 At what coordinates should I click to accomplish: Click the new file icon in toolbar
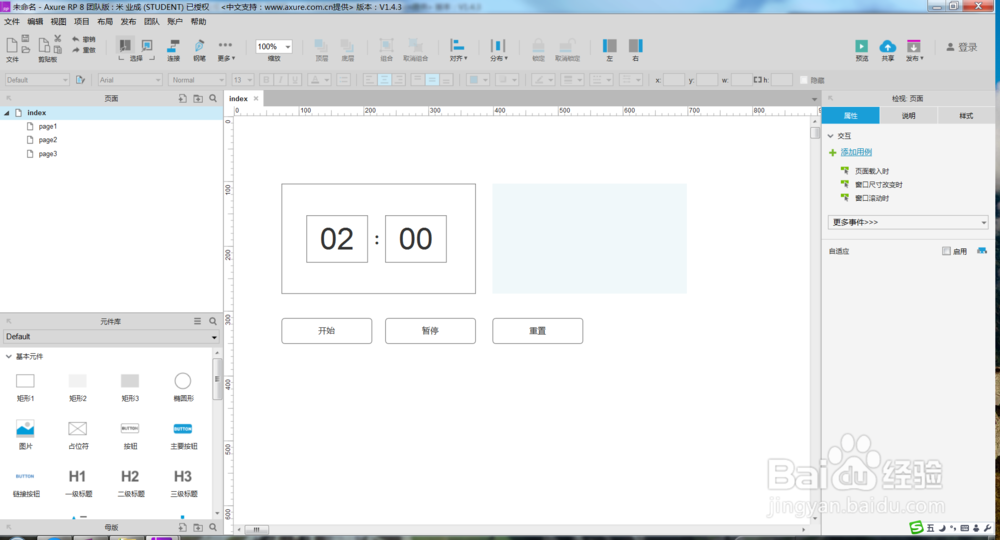[x=11, y=45]
